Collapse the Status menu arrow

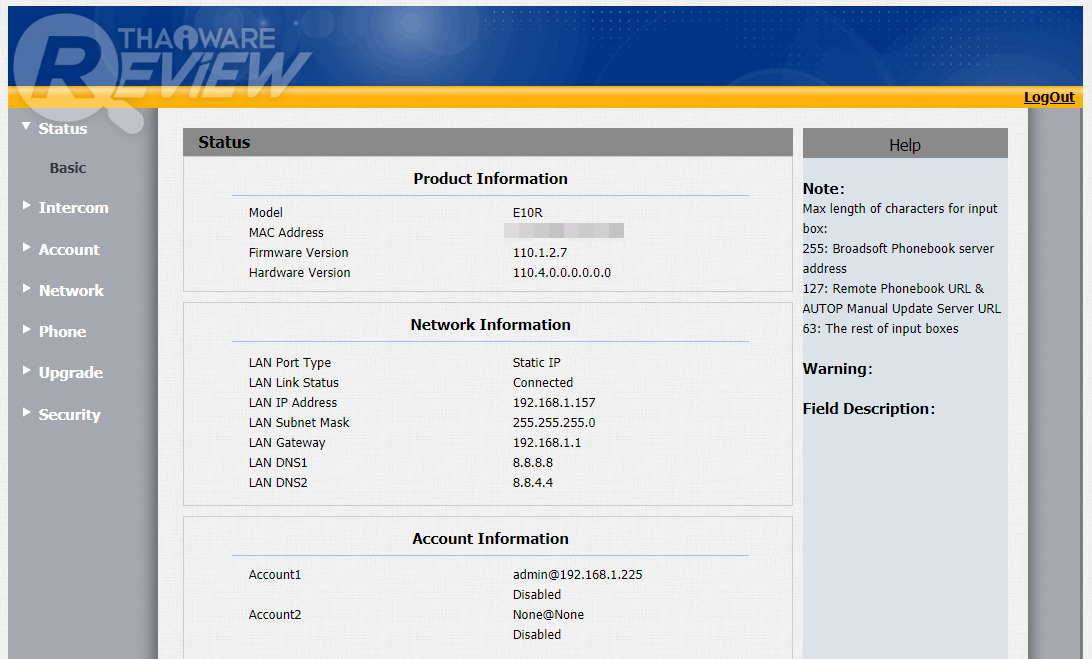point(26,126)
